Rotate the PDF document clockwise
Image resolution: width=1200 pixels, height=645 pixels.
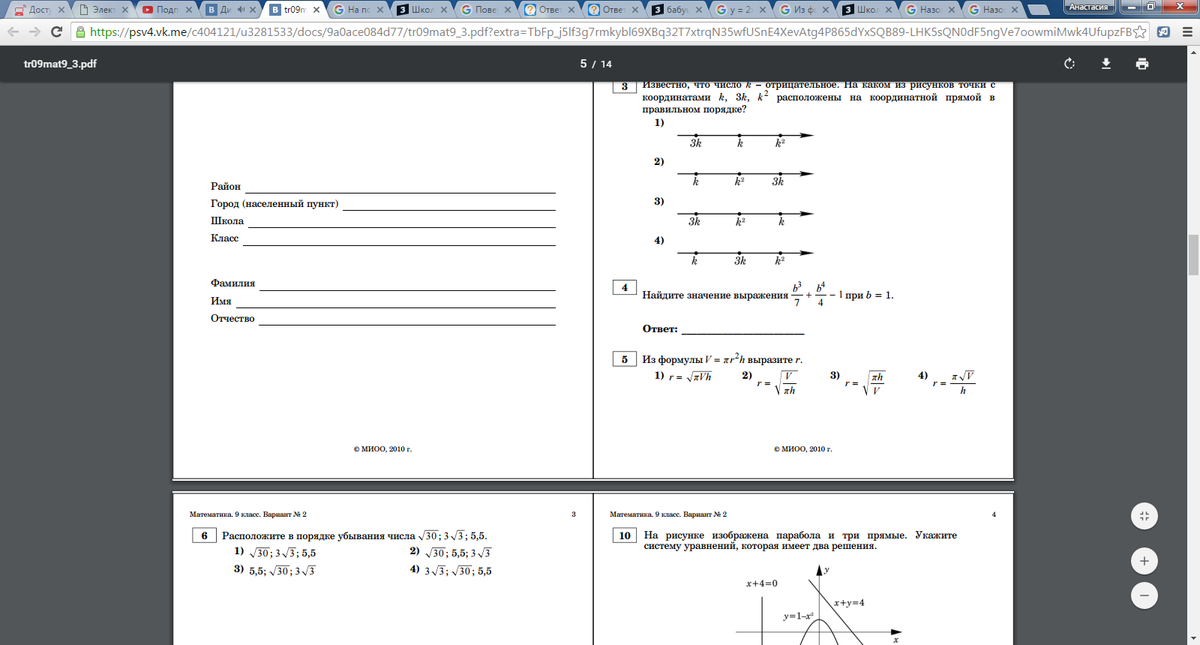1070,64
